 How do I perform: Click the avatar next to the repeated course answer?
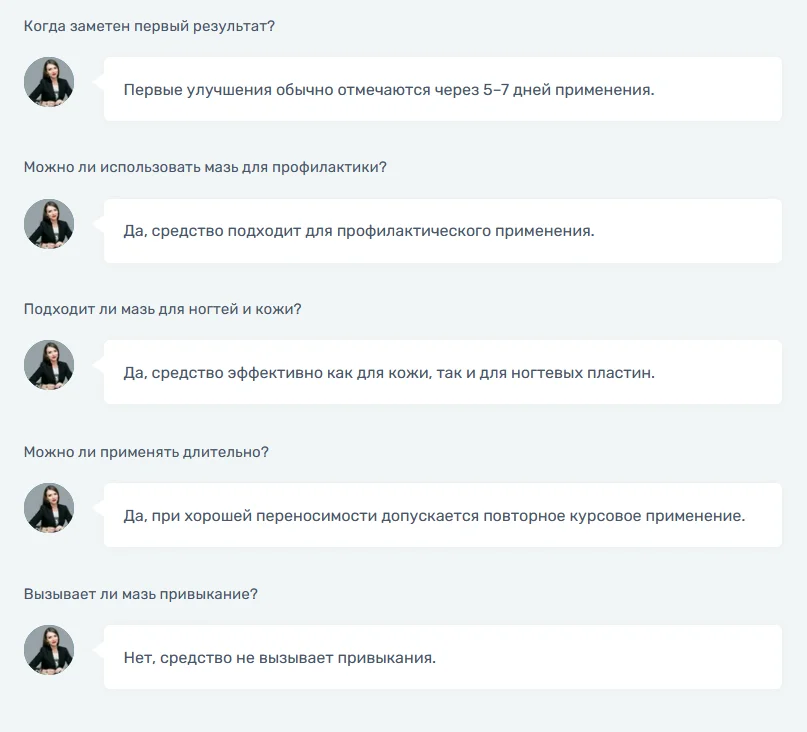pyautogui.click(x=49, y=508)
